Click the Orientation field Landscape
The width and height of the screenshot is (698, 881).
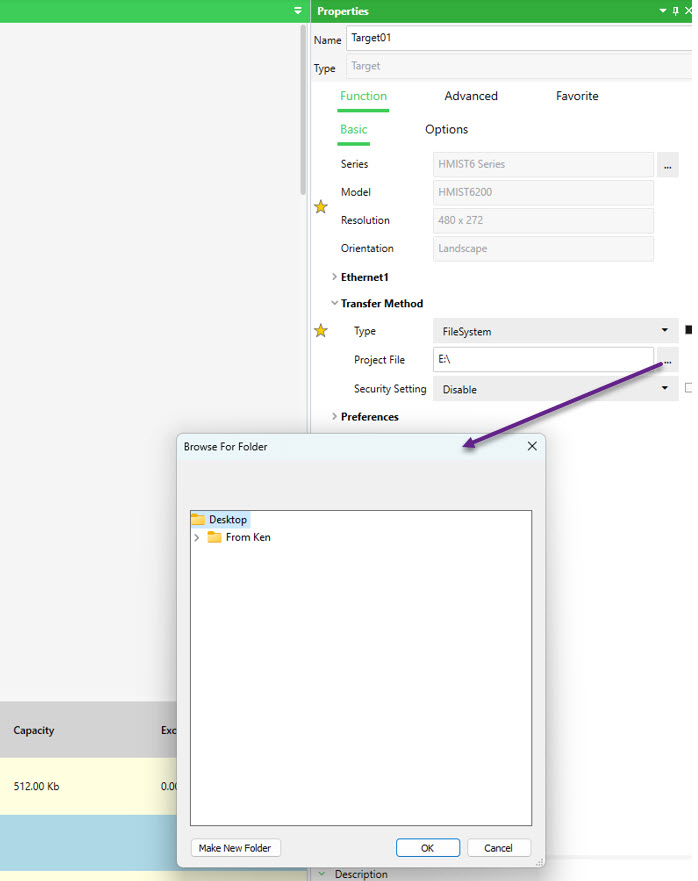(x=543, y=249)
